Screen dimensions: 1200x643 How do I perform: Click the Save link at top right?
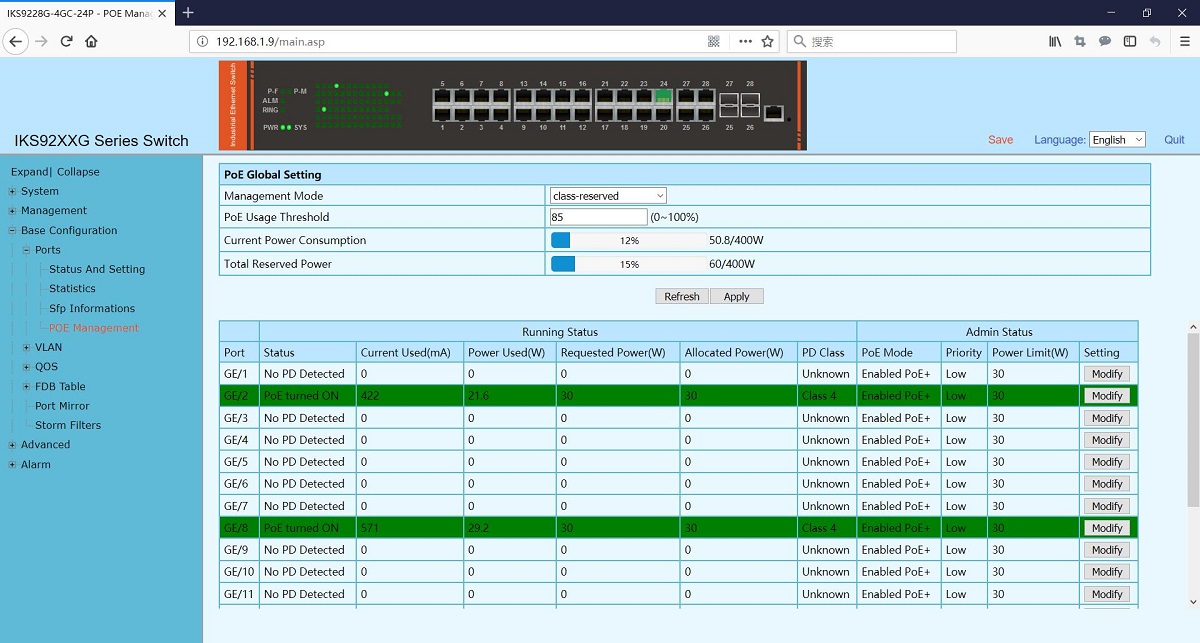pyautogui.click(x=1000, y=140)
